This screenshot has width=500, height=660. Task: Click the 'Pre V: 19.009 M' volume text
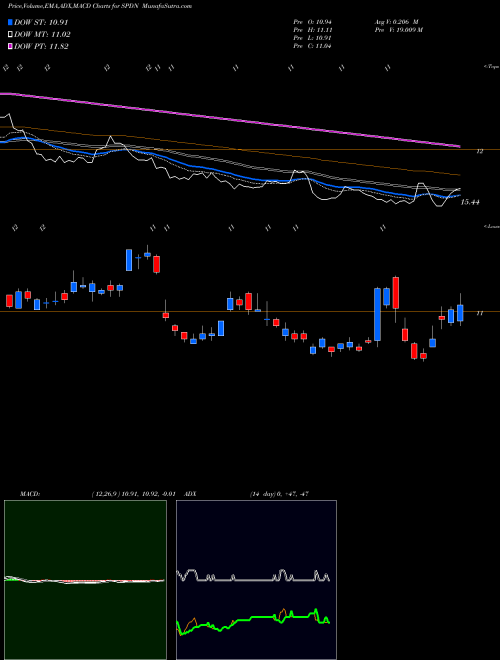(x=398, y=30)
